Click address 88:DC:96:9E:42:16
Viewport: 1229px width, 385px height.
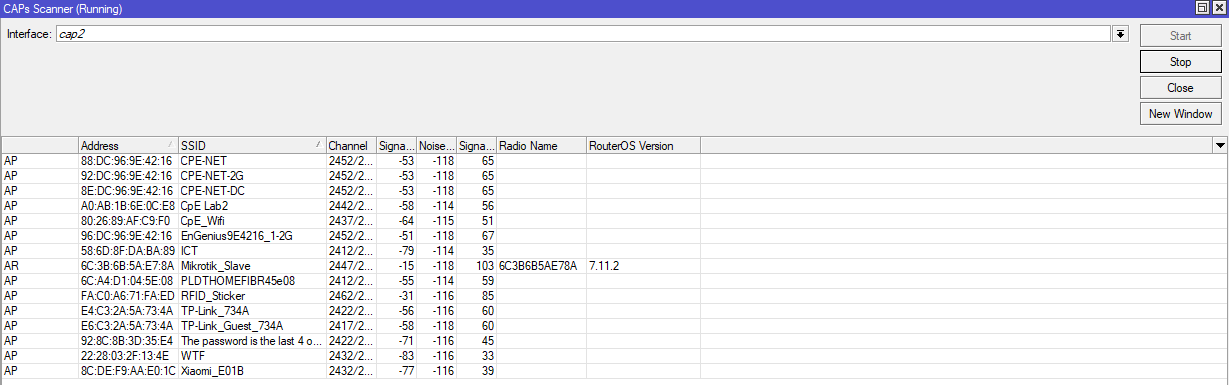pyautogui.click(x=126, y=160)
